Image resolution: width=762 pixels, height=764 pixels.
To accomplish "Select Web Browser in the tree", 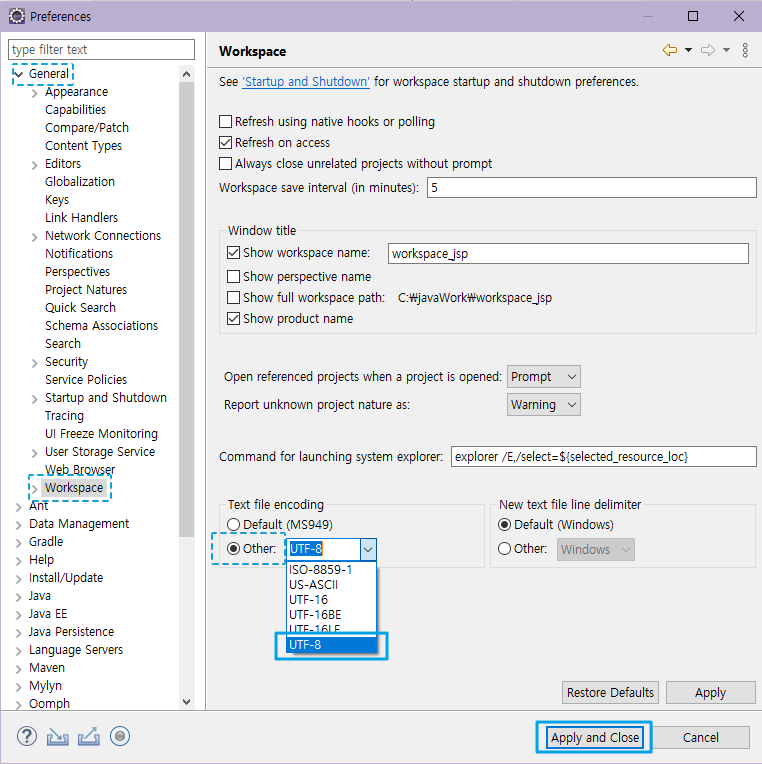I will pos(80,470).
